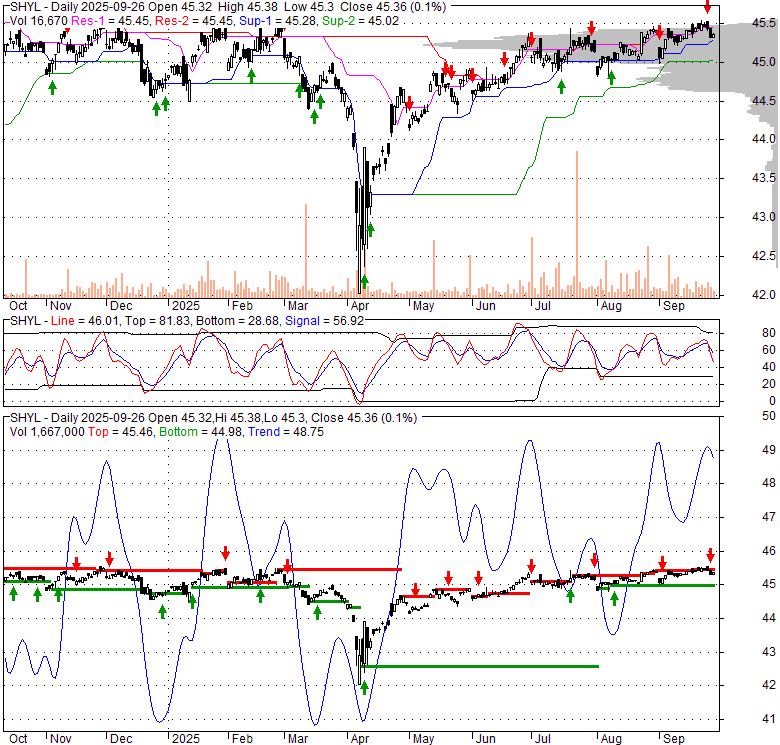
Task: Click the '2025' year label under the top chart
Action: point(186,306)
